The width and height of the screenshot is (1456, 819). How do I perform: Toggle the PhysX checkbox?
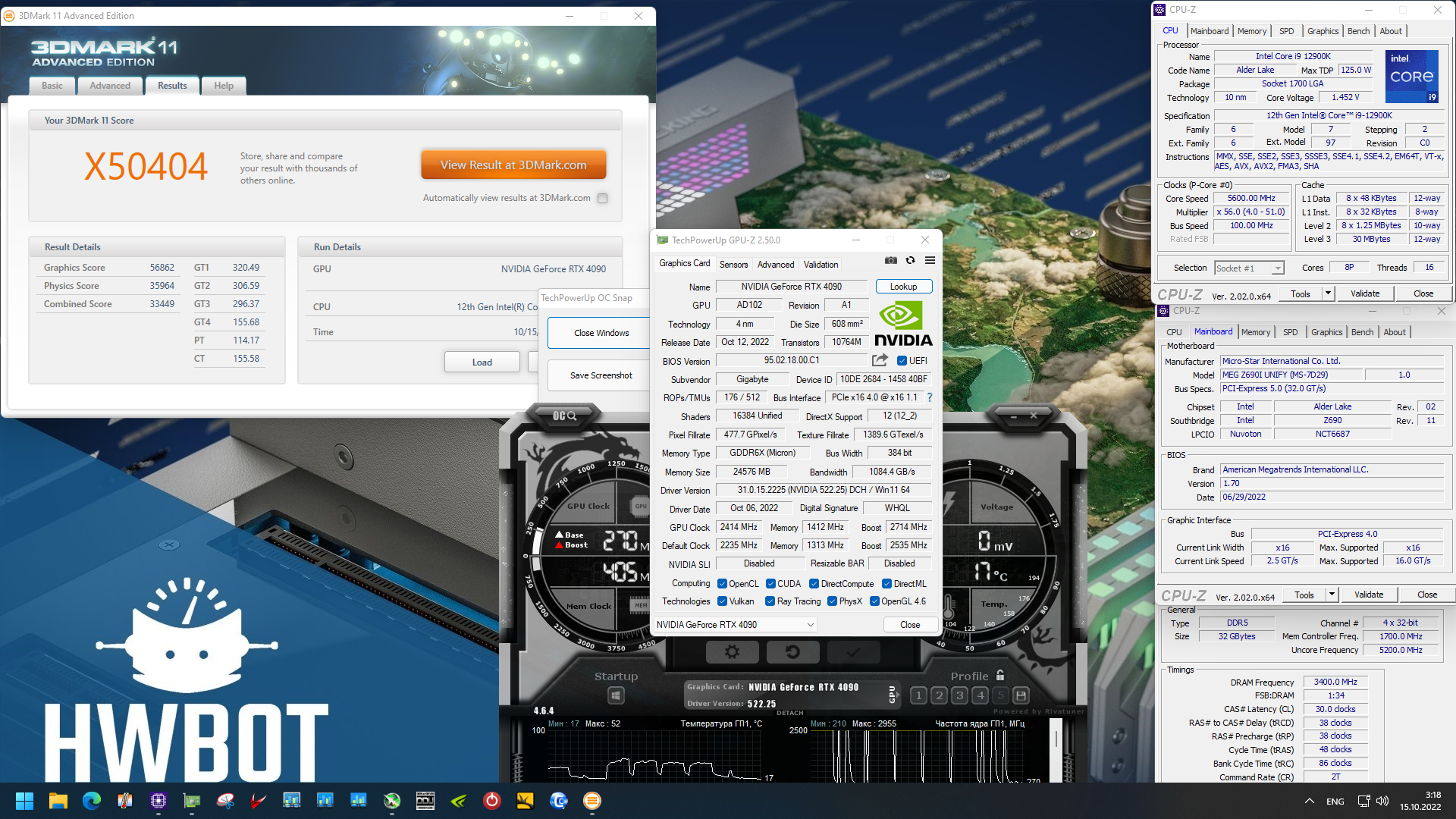[x=832, y=601]
